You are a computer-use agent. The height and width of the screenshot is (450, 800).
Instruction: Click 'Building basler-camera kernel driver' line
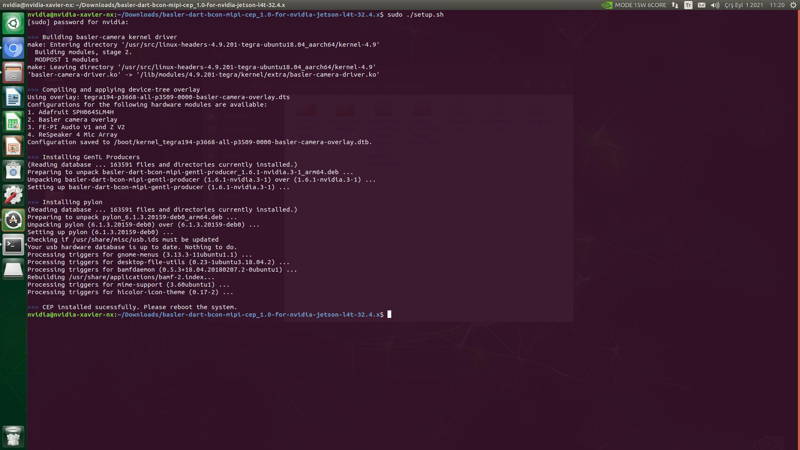110,37
